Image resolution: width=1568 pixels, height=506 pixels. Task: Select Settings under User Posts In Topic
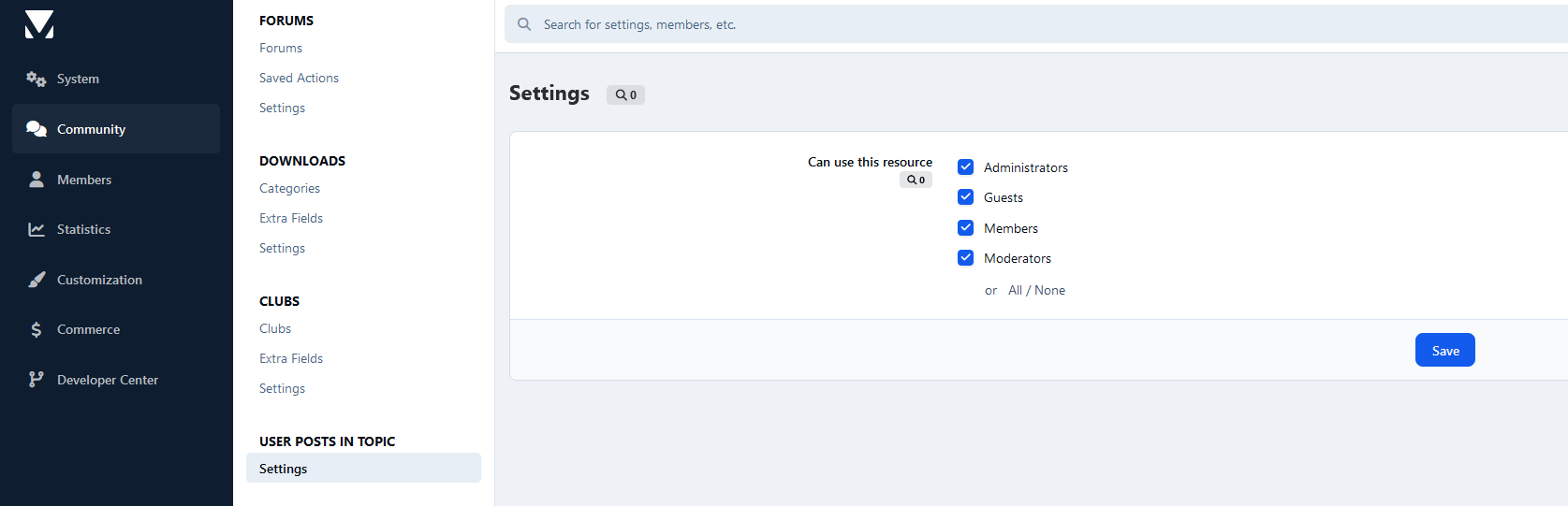tap(283, 469)
